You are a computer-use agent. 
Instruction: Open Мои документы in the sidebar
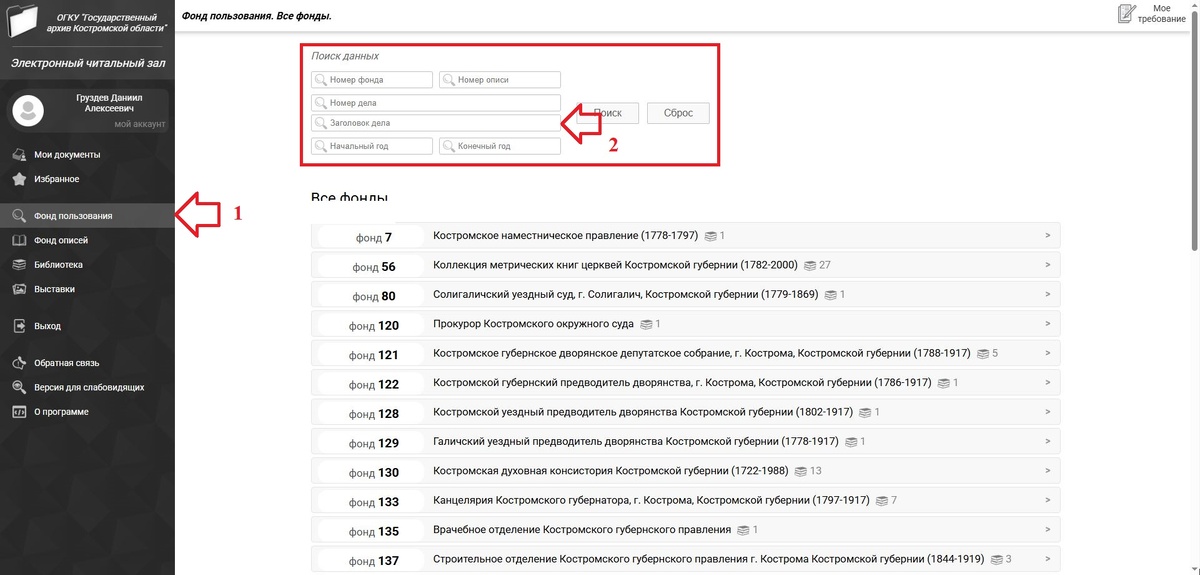pyautogui.click(x=67, y=155)
